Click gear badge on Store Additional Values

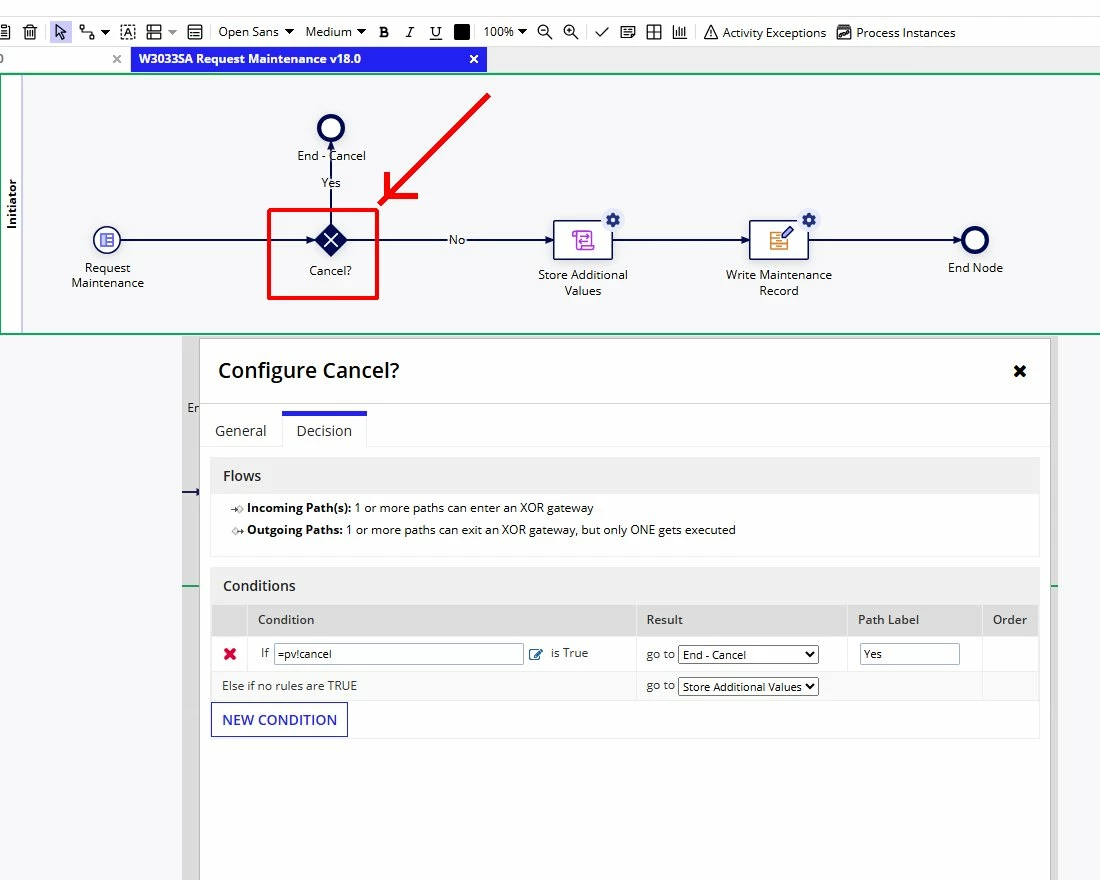tap(612, 220)
